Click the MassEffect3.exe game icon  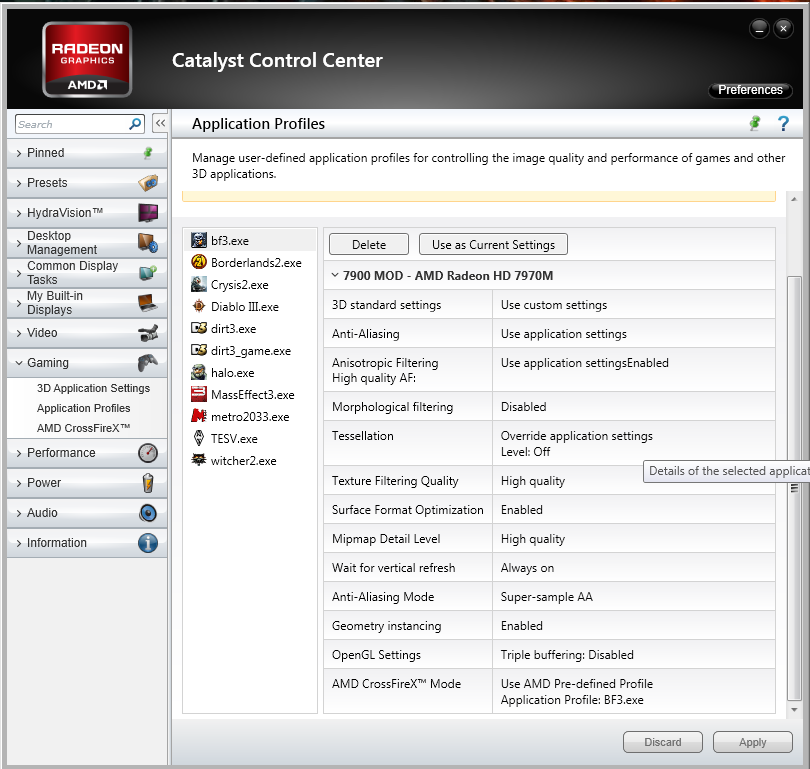coord(199,394)
